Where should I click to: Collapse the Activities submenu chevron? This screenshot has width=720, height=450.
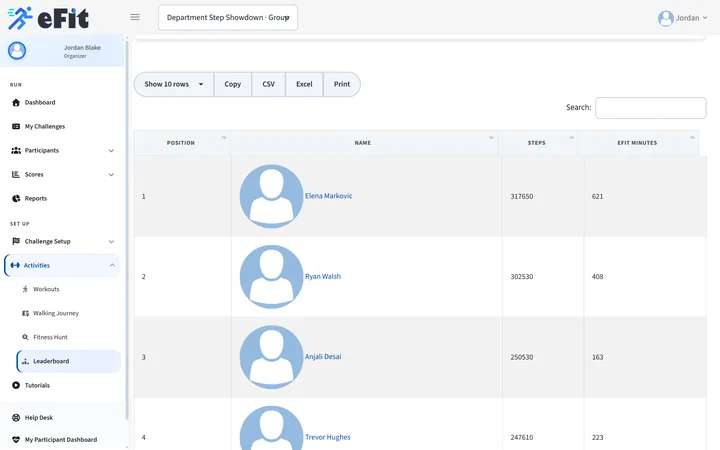112,265
